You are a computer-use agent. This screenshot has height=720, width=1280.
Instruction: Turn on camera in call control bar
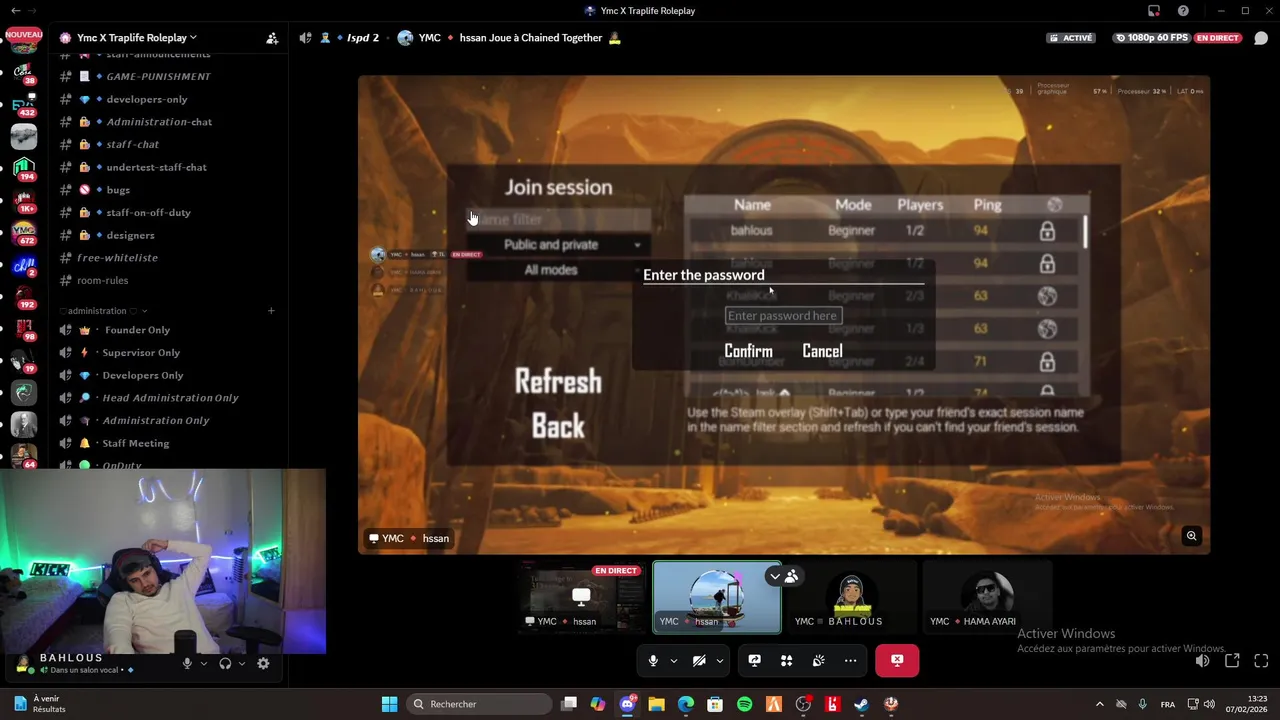(x=699, y=660)
